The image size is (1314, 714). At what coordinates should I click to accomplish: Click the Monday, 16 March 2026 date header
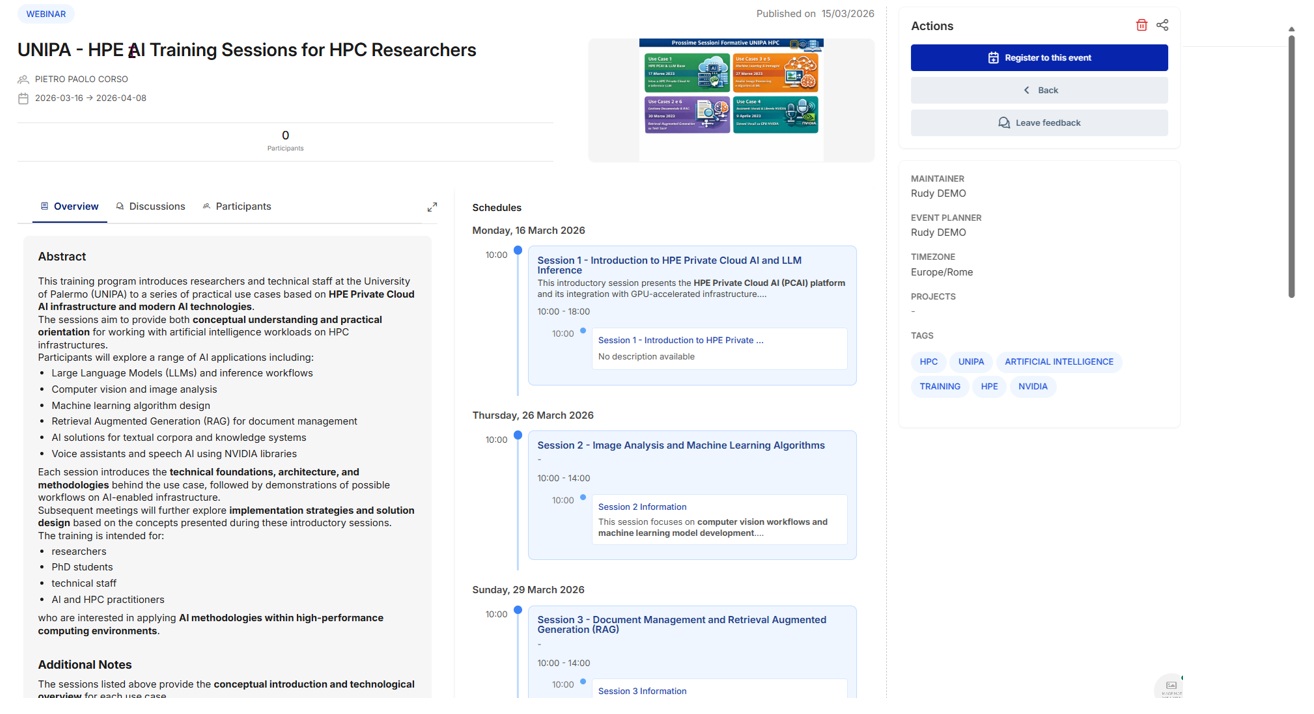[x=528, y=231]
